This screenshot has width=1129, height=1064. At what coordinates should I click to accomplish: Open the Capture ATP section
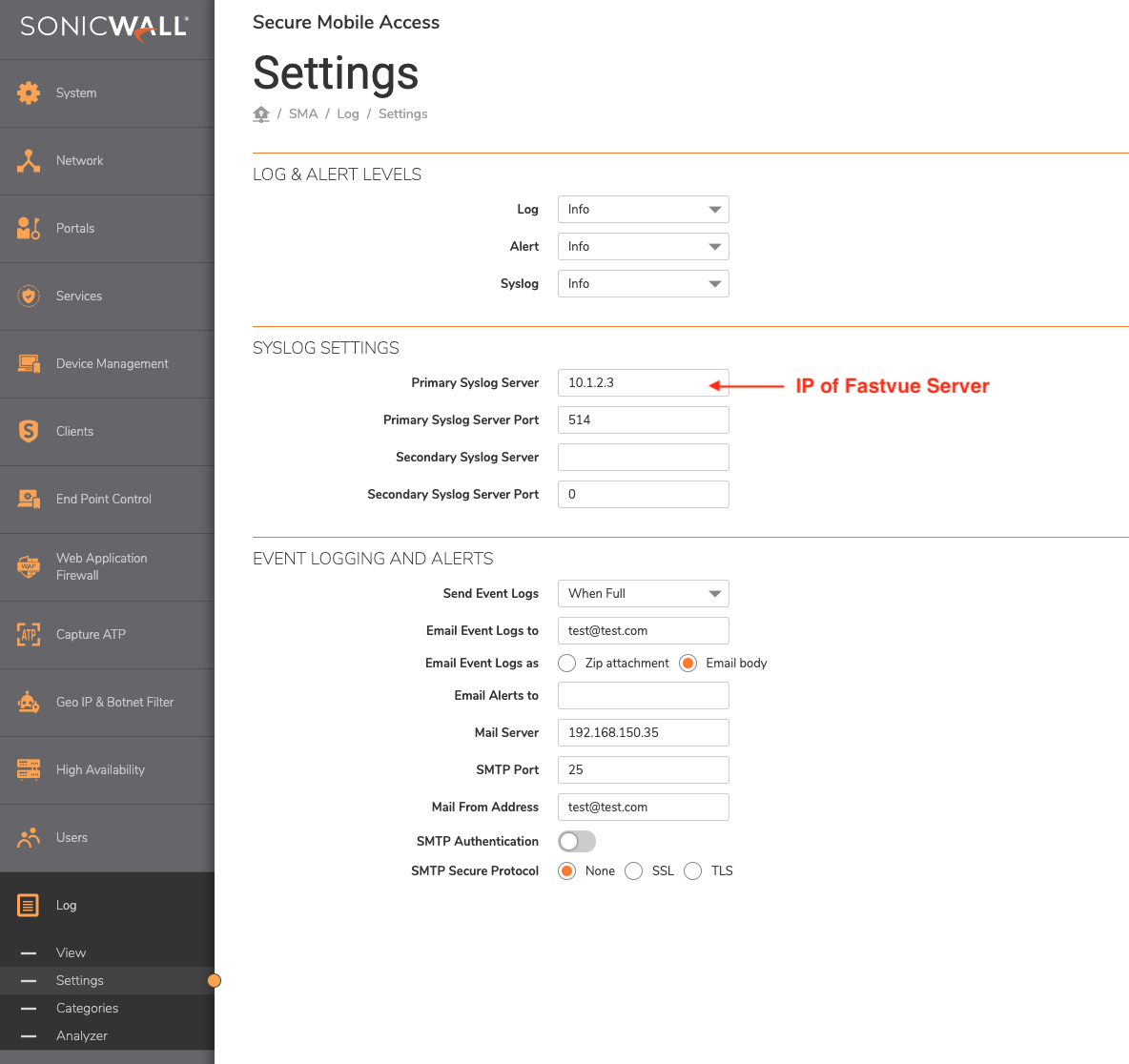pos(29,634)
